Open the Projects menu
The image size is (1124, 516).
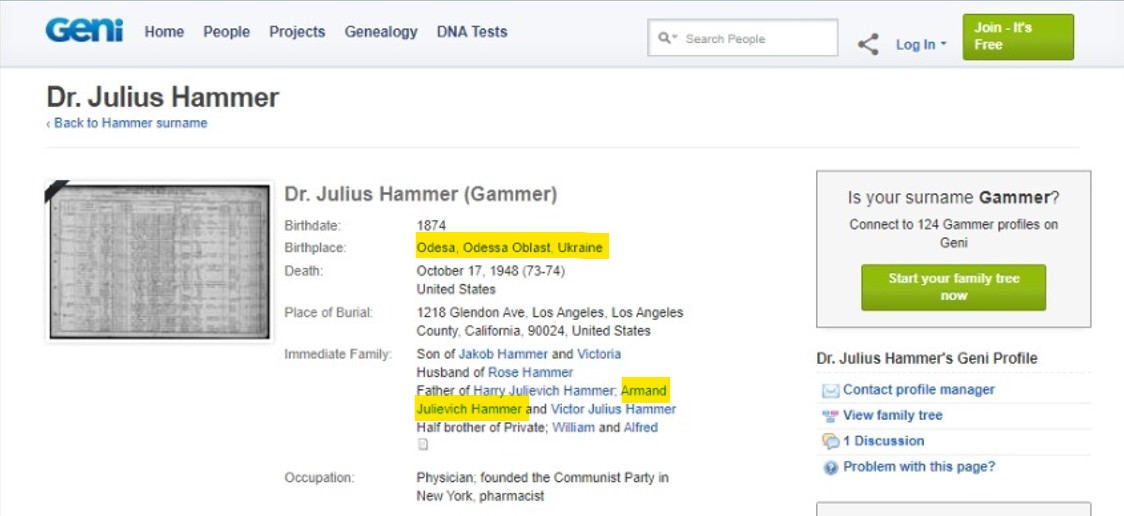297,32
